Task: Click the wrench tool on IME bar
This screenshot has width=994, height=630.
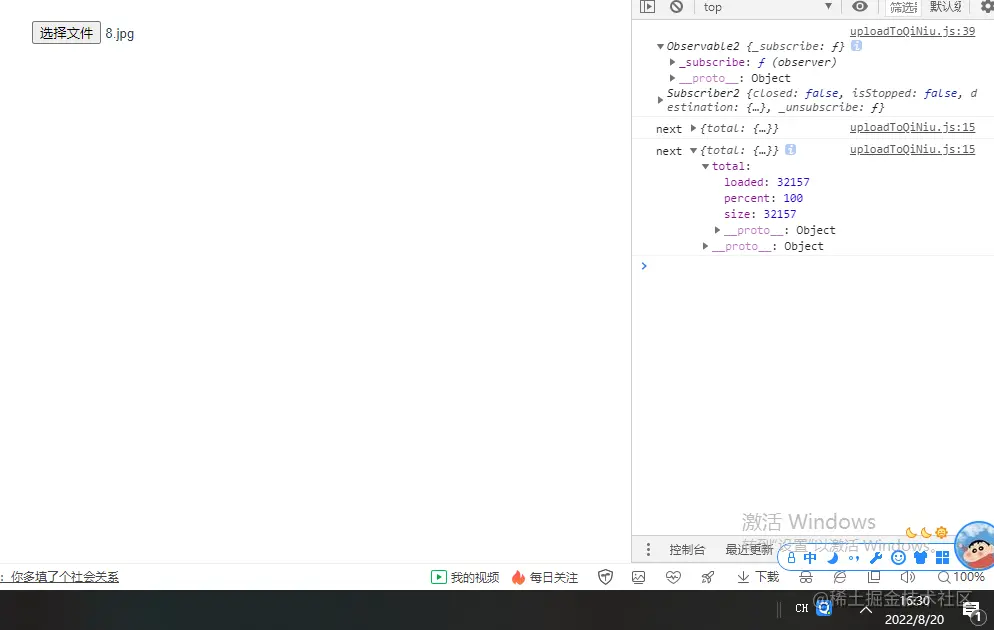Action: [876, 558]
